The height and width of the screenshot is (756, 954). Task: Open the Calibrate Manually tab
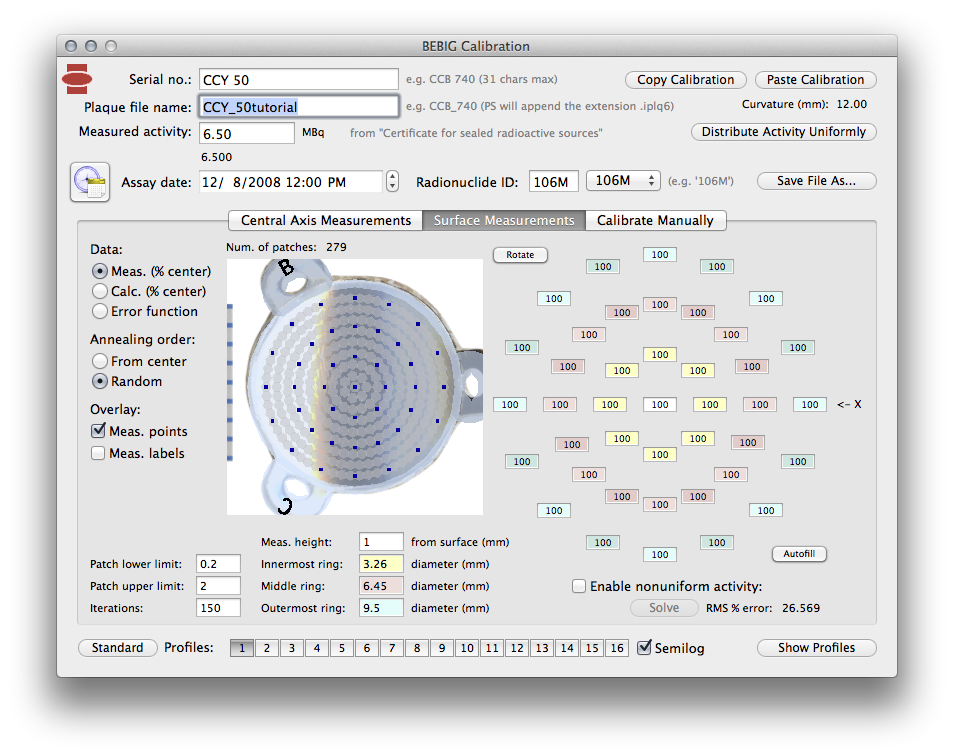[655, 220]
